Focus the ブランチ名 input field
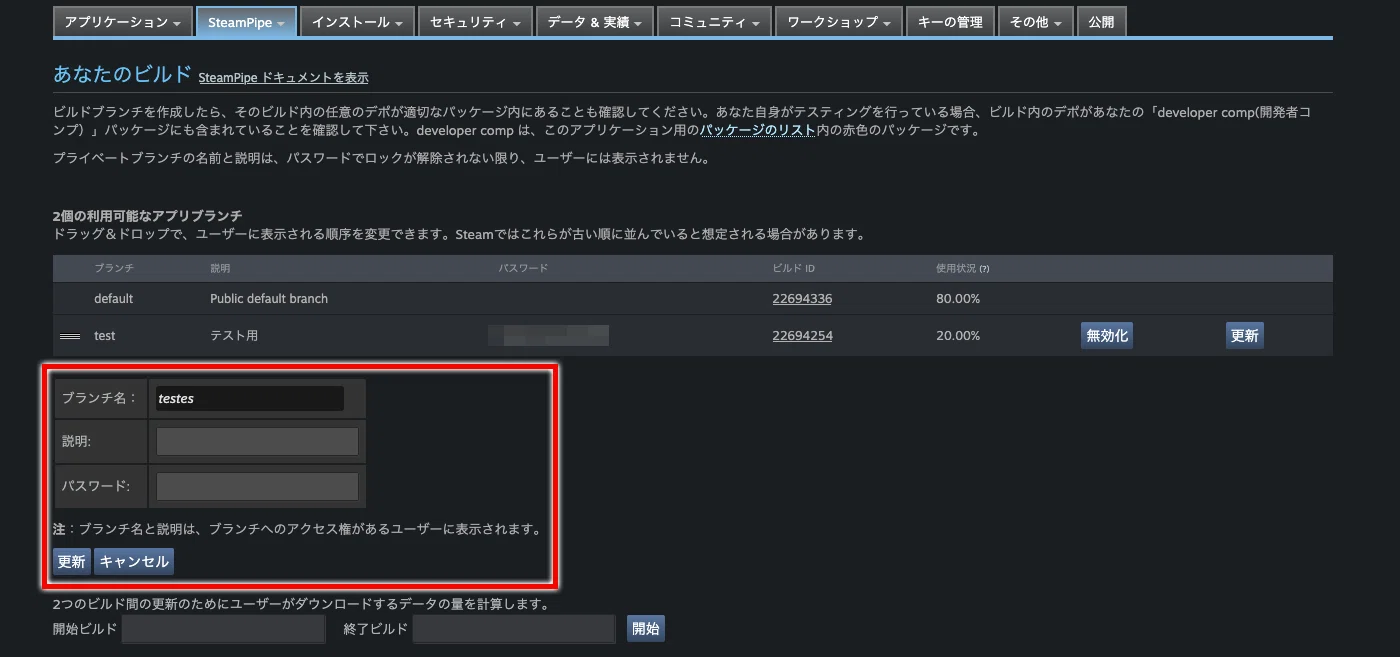Viewport: 1400px width, 657px height. (250, 398)
